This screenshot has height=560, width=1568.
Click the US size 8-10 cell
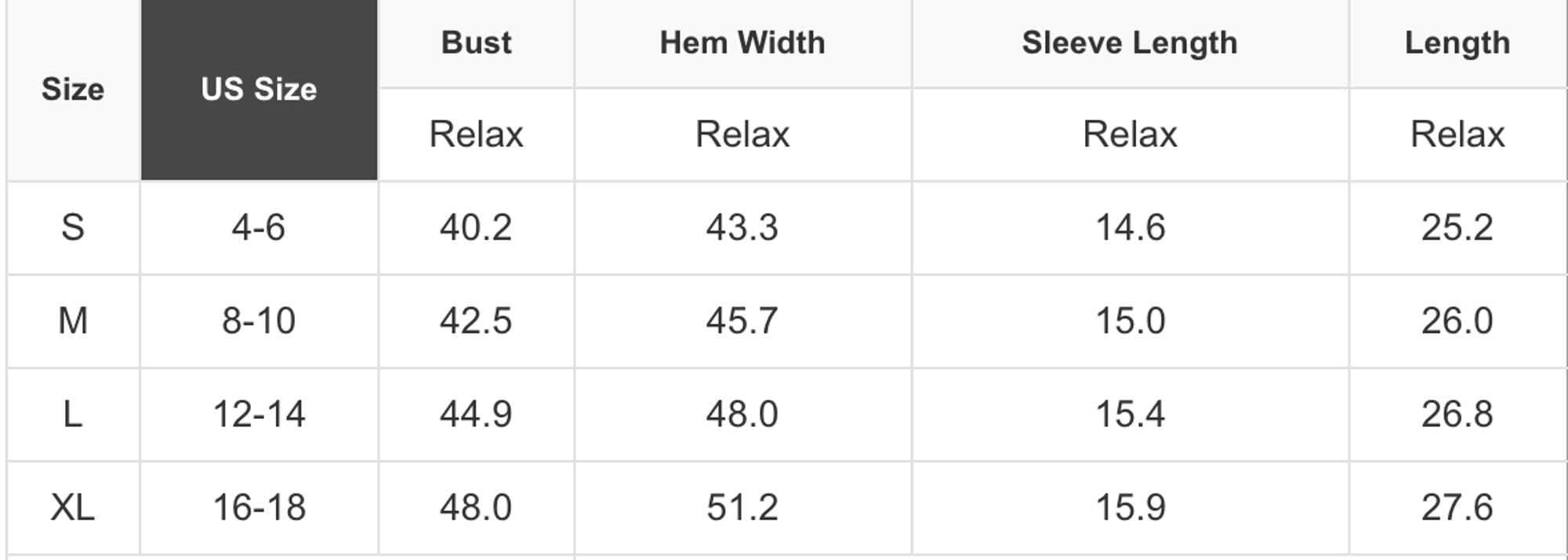pos(259,321)
